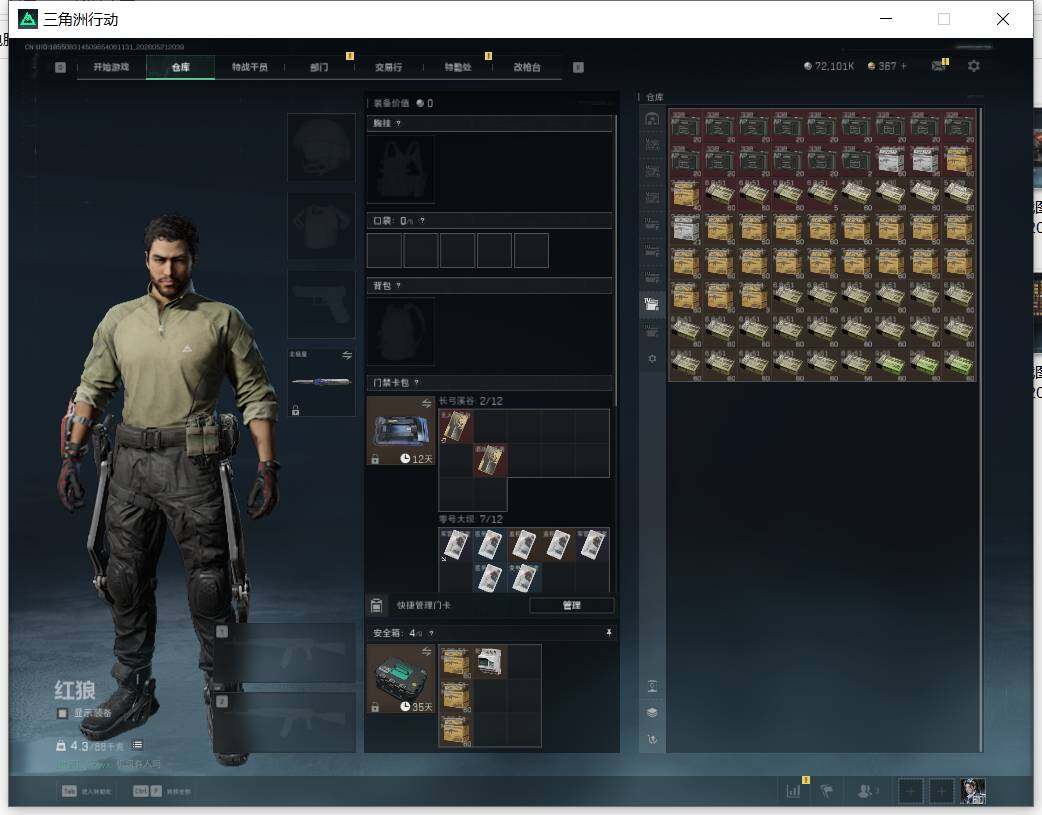Open the friends icon in bottom bar
1042x815 pixels.
tap(865, 791)
